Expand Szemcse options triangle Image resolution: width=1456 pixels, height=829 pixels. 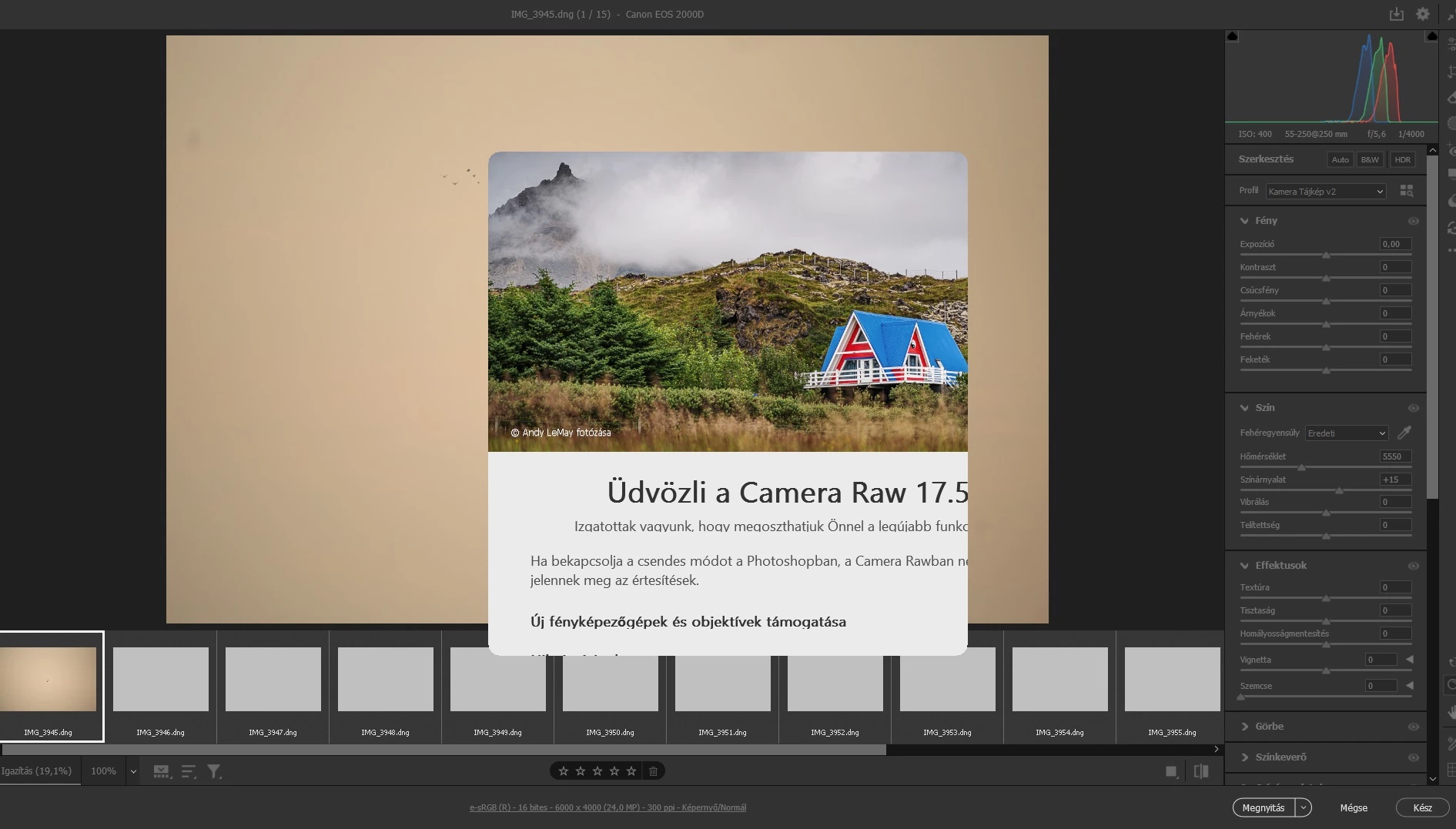tap(1410, 686)
